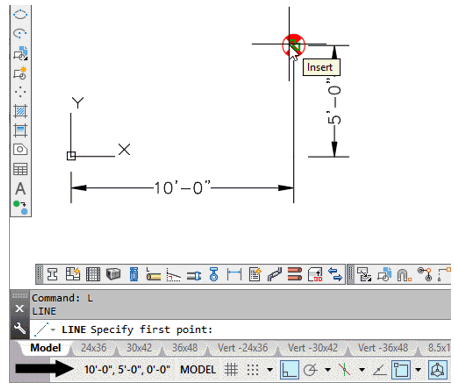Expand the isometric drafting dropdown arrow

pos(362,370)
